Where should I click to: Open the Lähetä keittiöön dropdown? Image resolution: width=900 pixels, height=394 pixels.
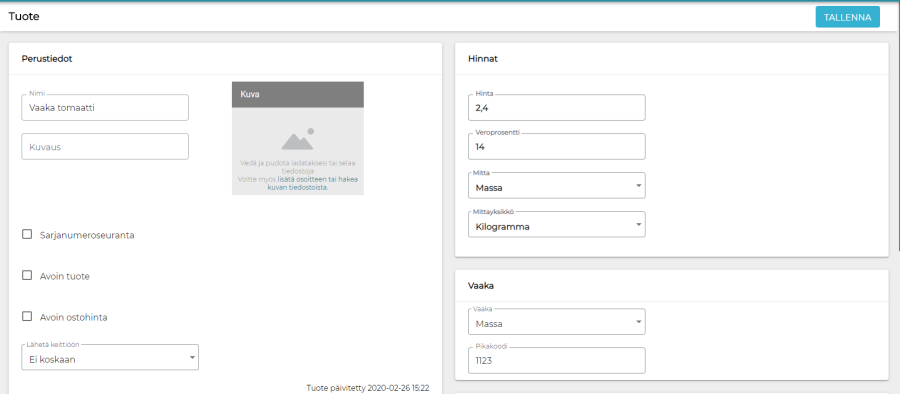tap(110, 357)
